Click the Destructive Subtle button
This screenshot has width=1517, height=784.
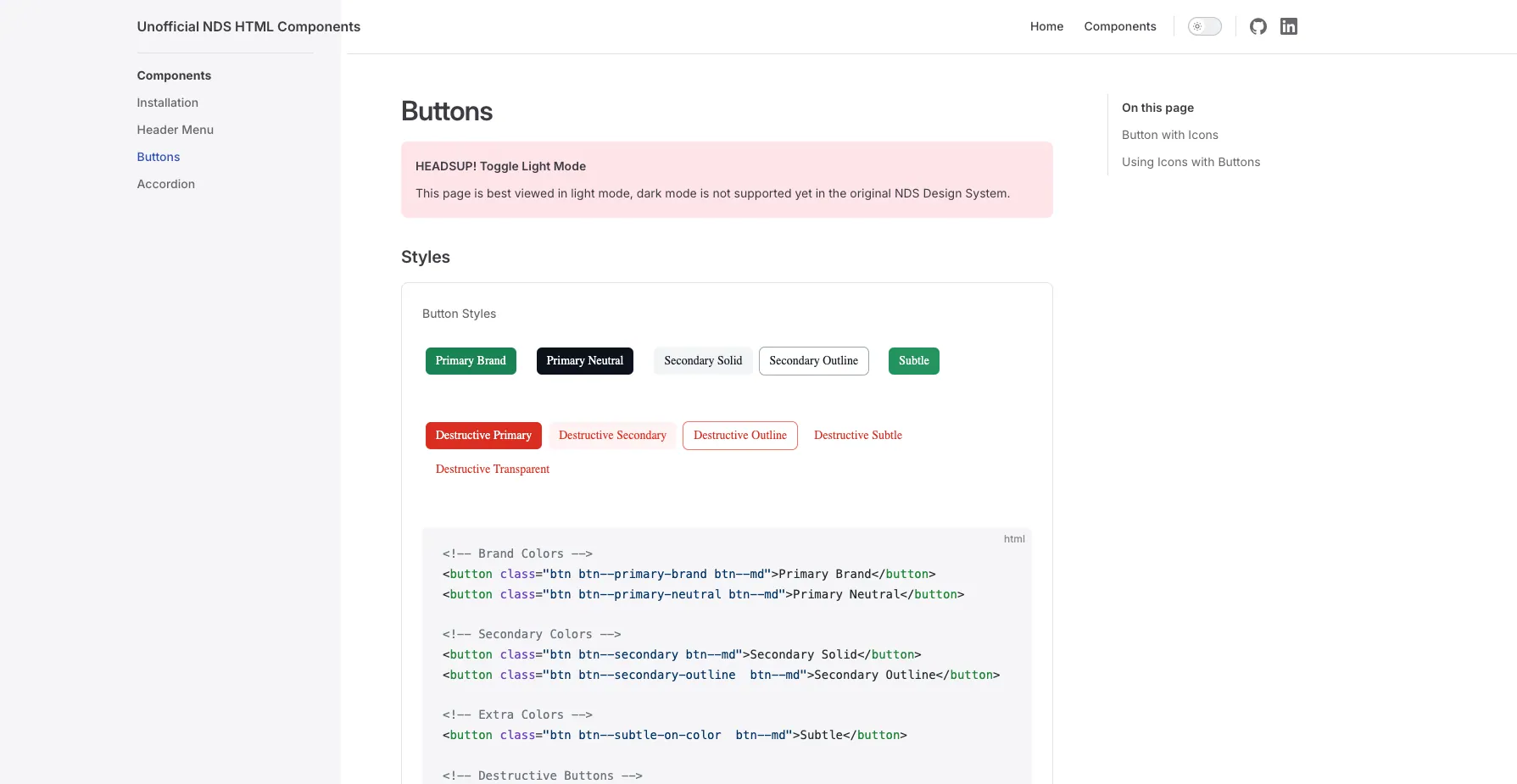[x=858, y=436]
